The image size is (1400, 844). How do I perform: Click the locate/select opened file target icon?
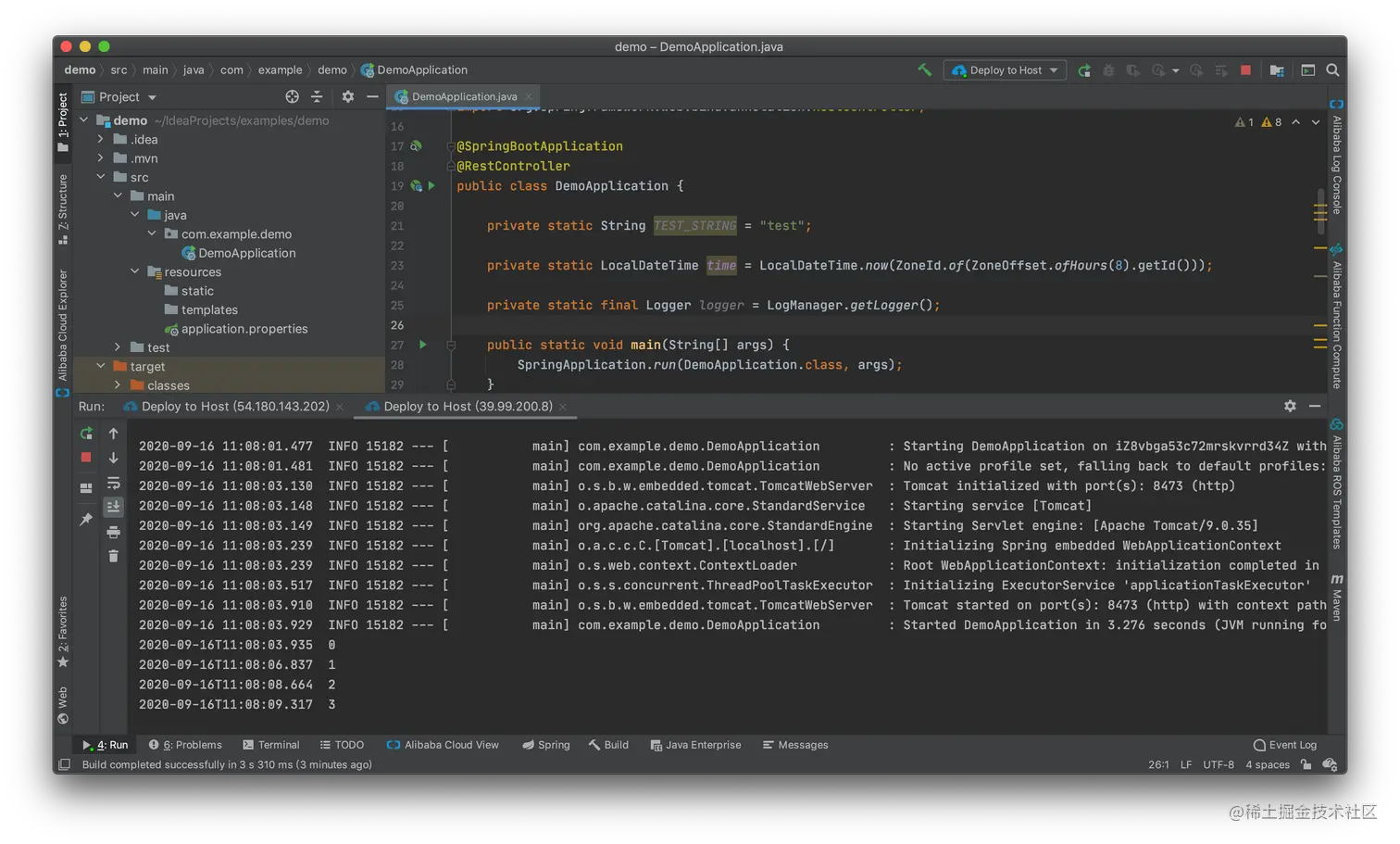pyautogui.click(x=292, y=96)
